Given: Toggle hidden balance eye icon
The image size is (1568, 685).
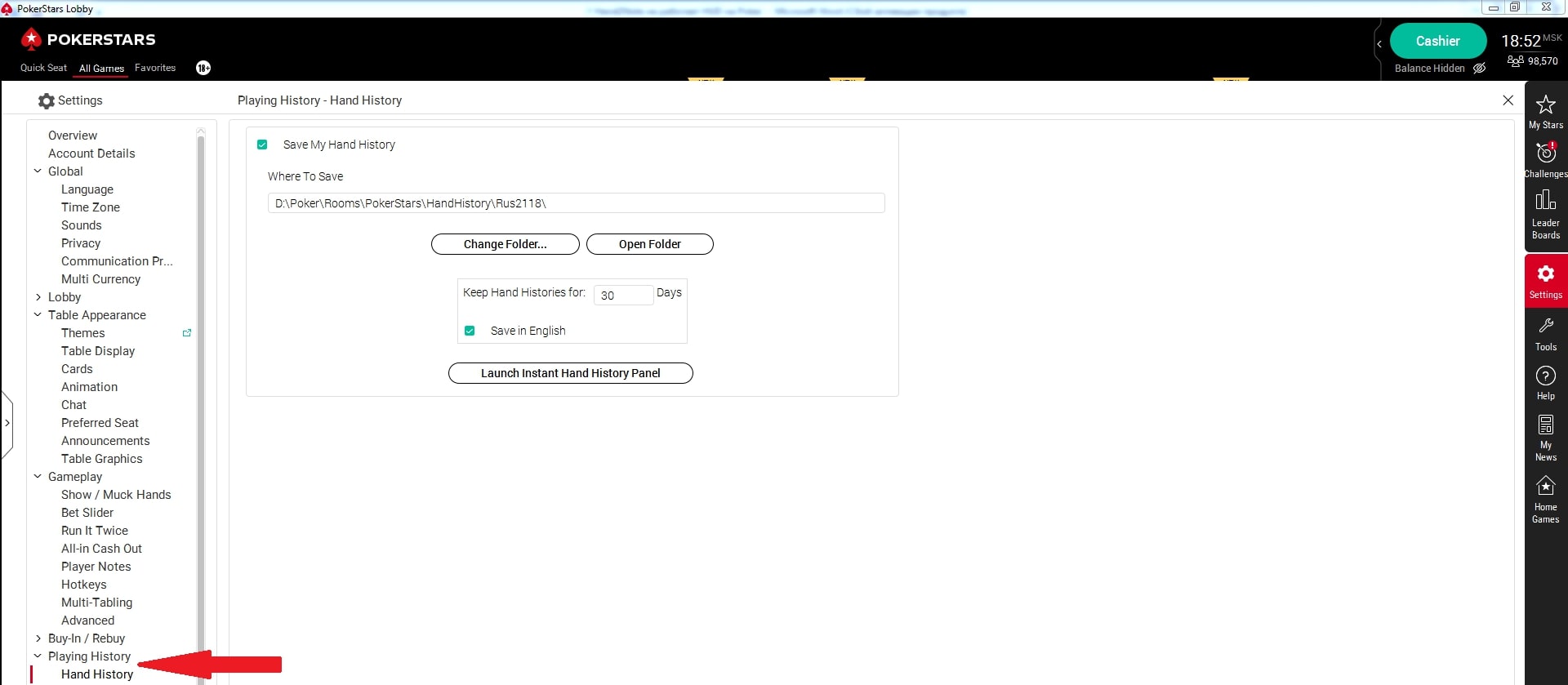Looking at the screenshot, I should click(x=1479, y=69).
